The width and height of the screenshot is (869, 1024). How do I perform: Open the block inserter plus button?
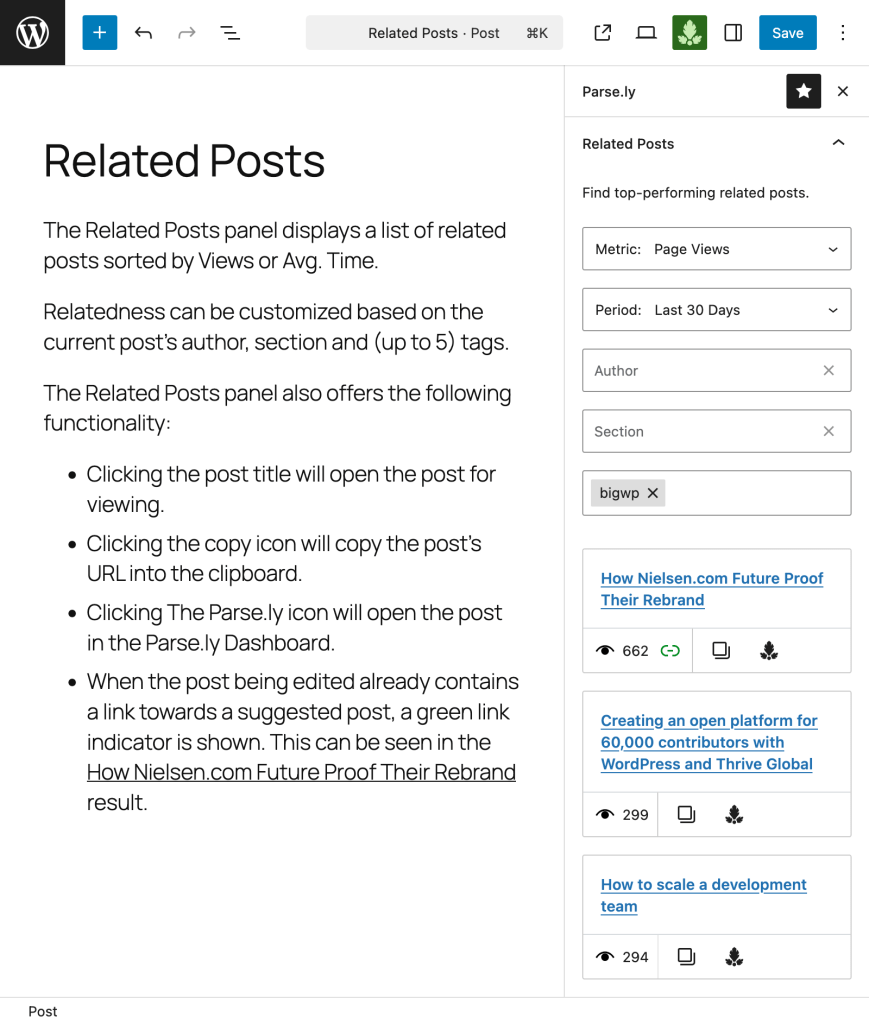pyautogui.click(x=99, y=33)
